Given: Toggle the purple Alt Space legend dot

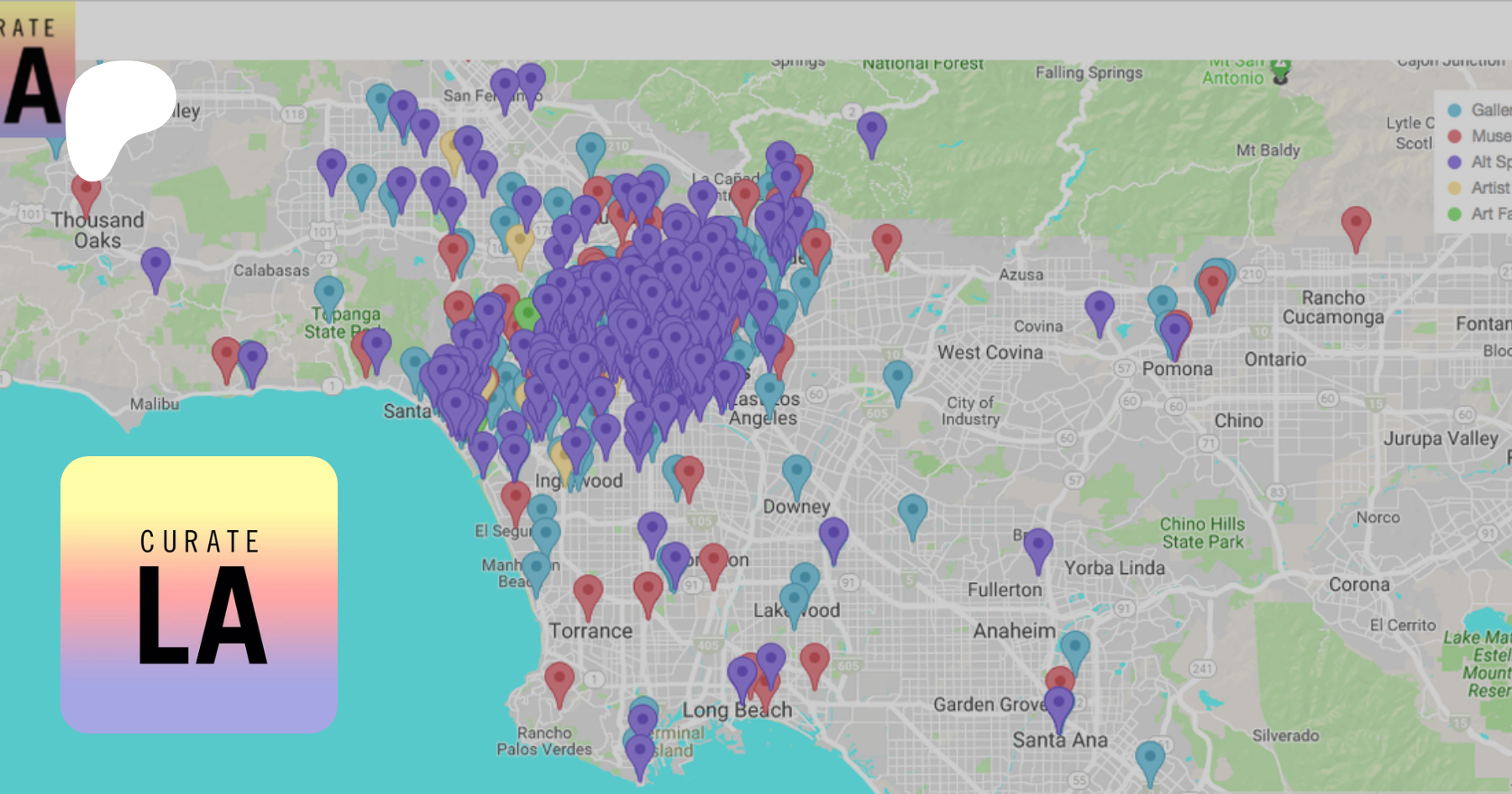Looking at the screenshot, I should point(1454,162).
